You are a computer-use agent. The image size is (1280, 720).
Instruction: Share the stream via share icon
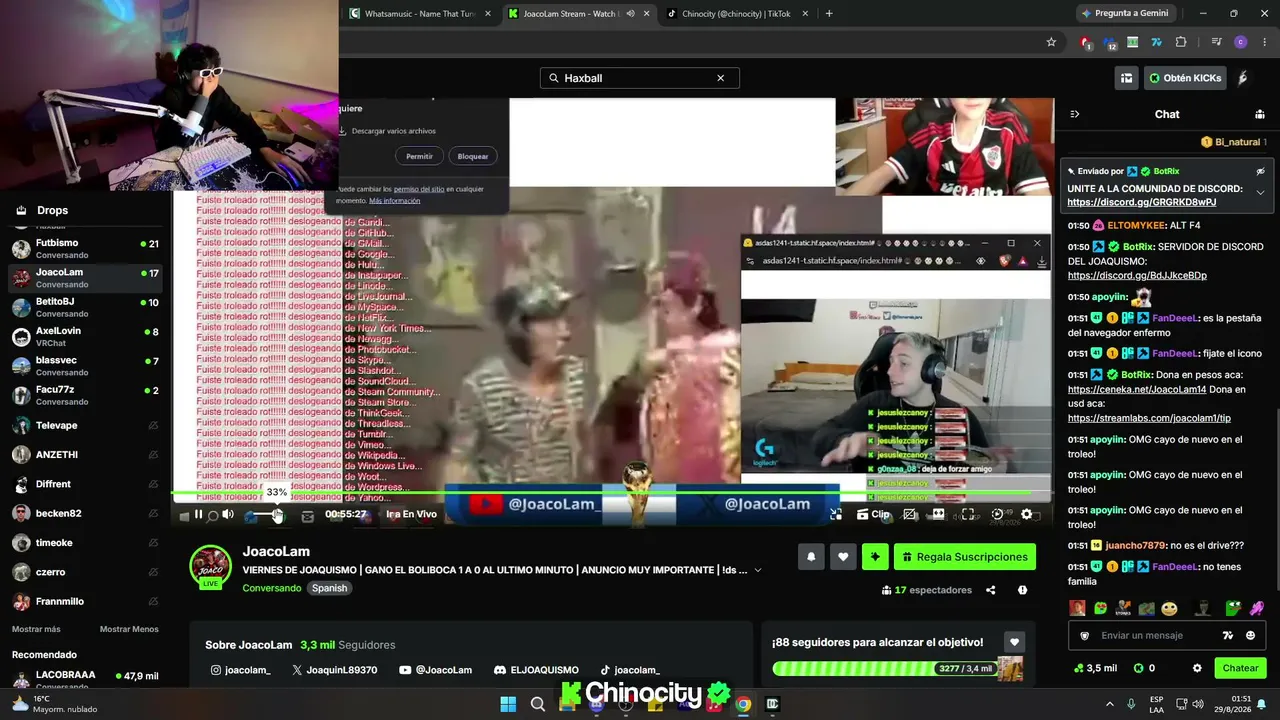pos(990,590)
